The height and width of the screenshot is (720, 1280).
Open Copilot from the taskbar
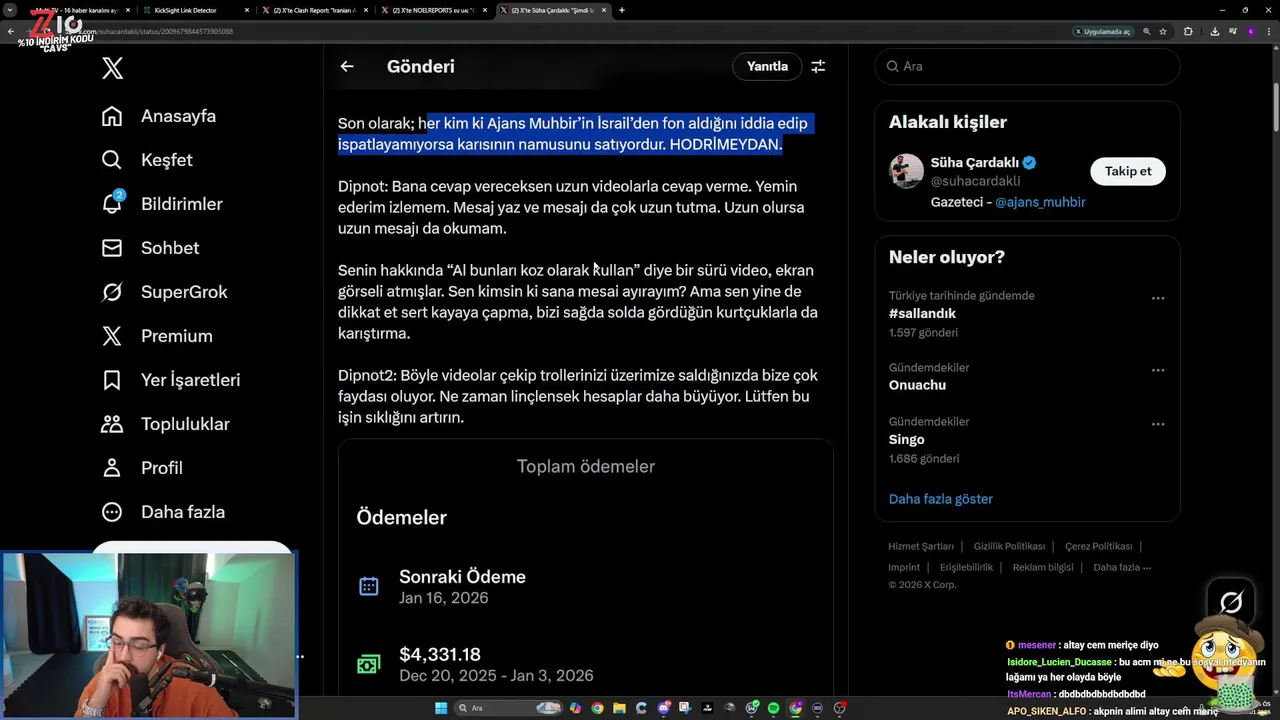click(575, 708)
